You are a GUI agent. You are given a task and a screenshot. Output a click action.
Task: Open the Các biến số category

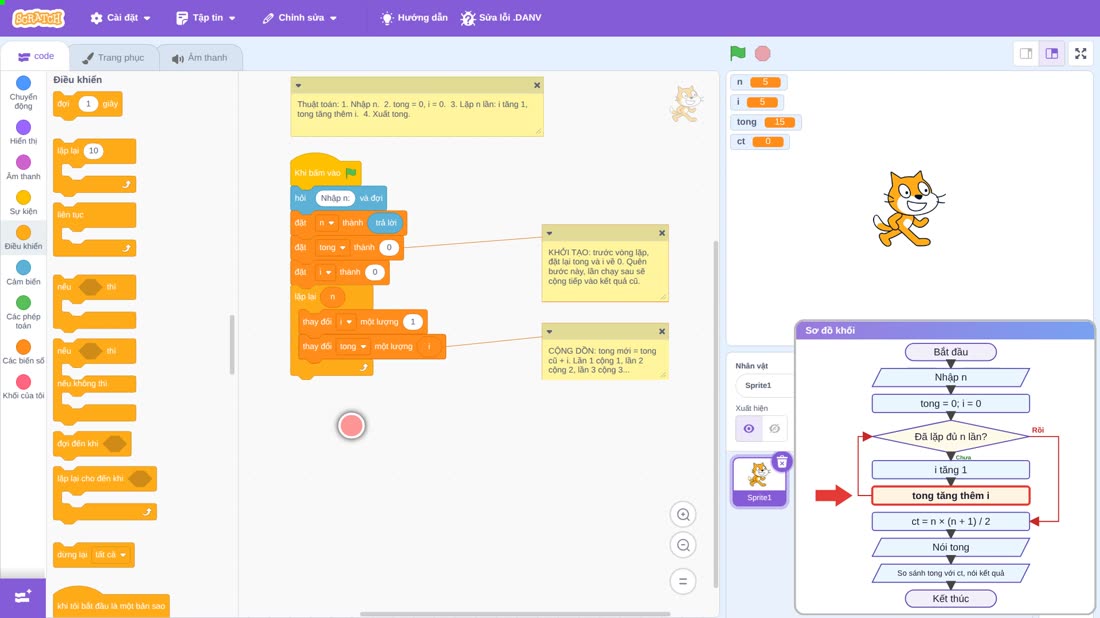tap(23, 351)
